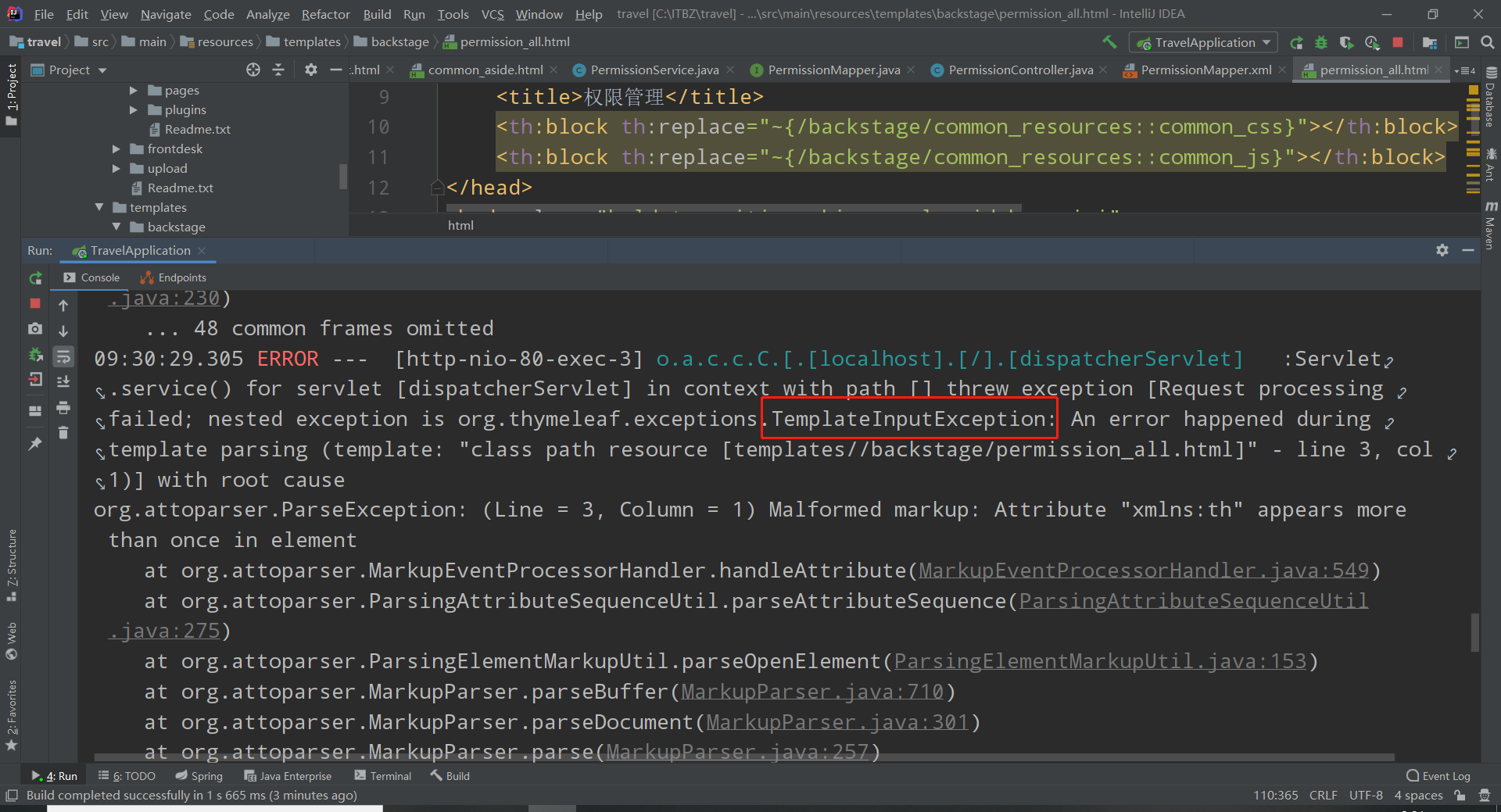Open the TODO tool window
The height and width of the screenshot is (812, 1501).
coord(127,775)
